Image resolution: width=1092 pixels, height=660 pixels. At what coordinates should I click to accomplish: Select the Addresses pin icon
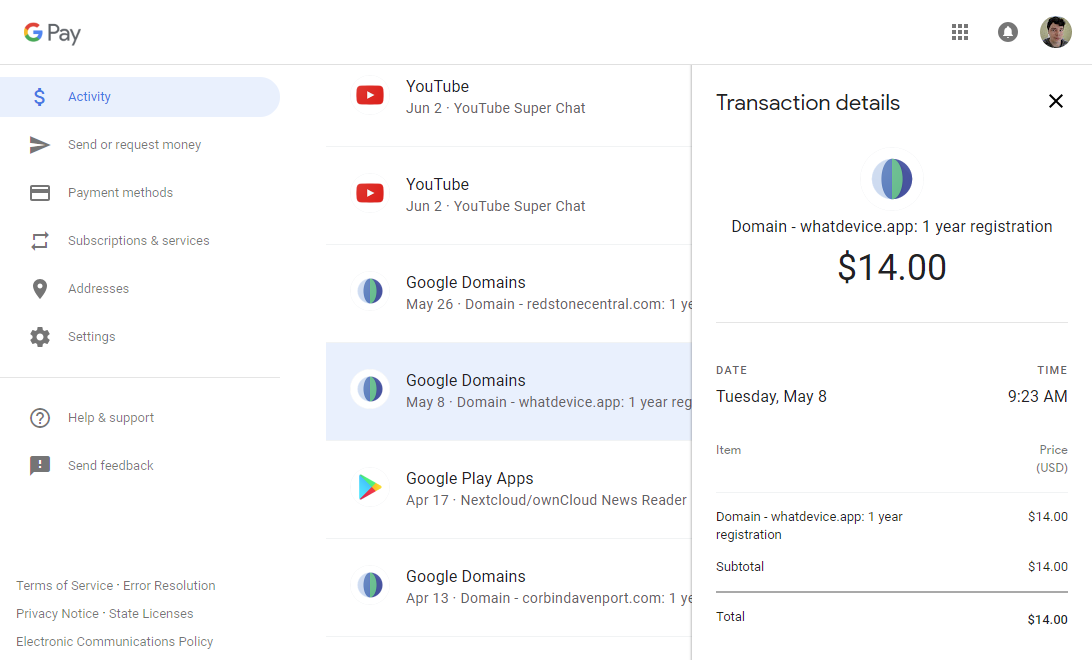tap(39, 288)
